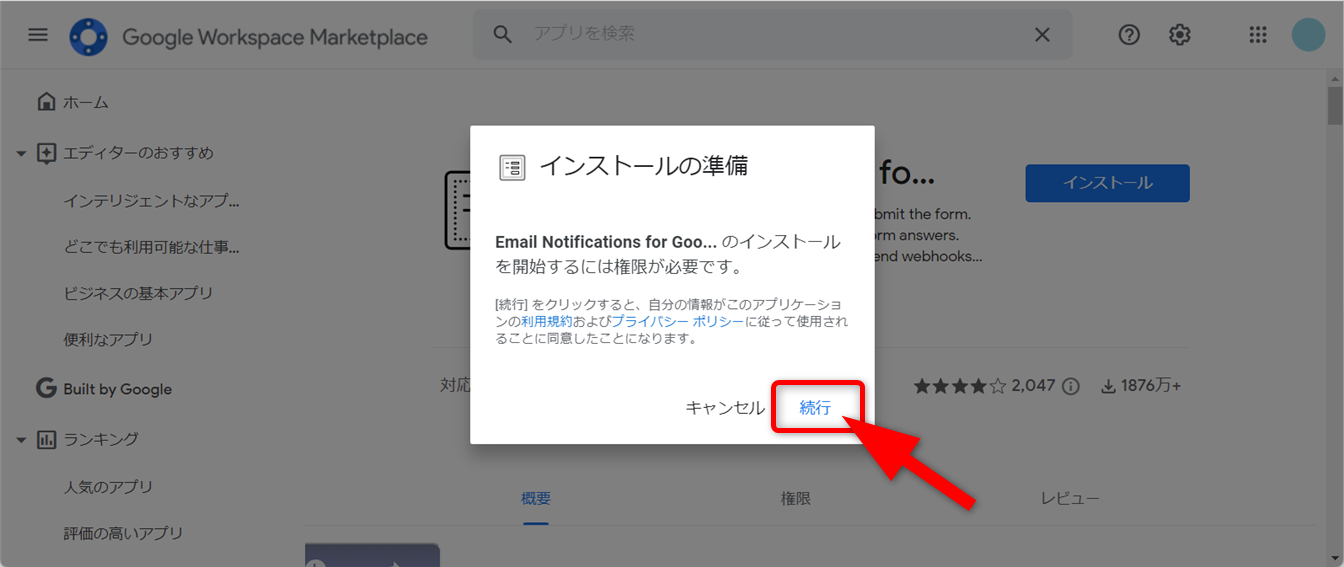This screenshot has height=567, width=1344.
Task: Click the Google Workspace Marketplace logo
Action: [x=88, y=37]
